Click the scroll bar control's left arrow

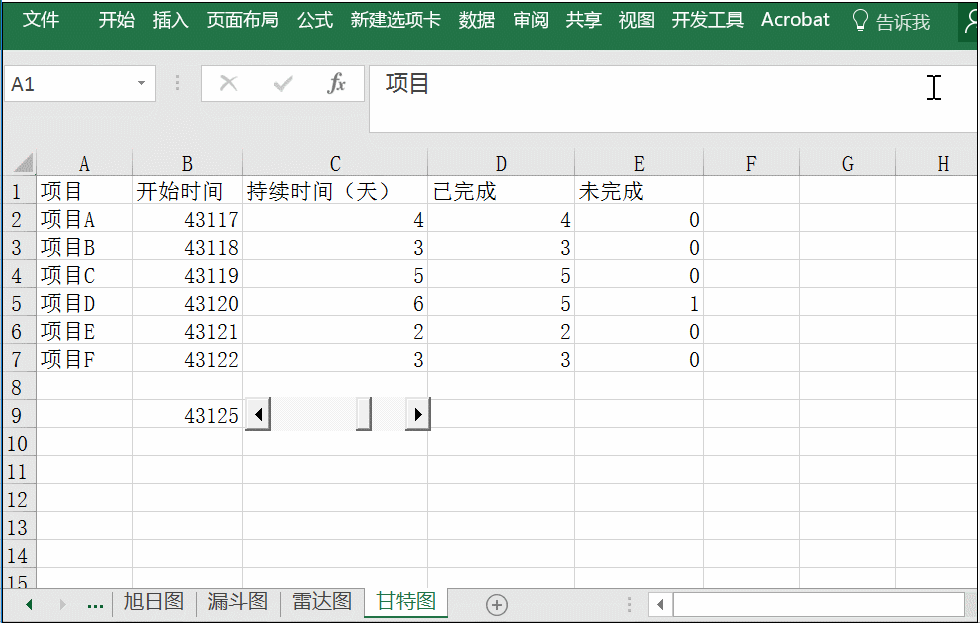point(258,414)
